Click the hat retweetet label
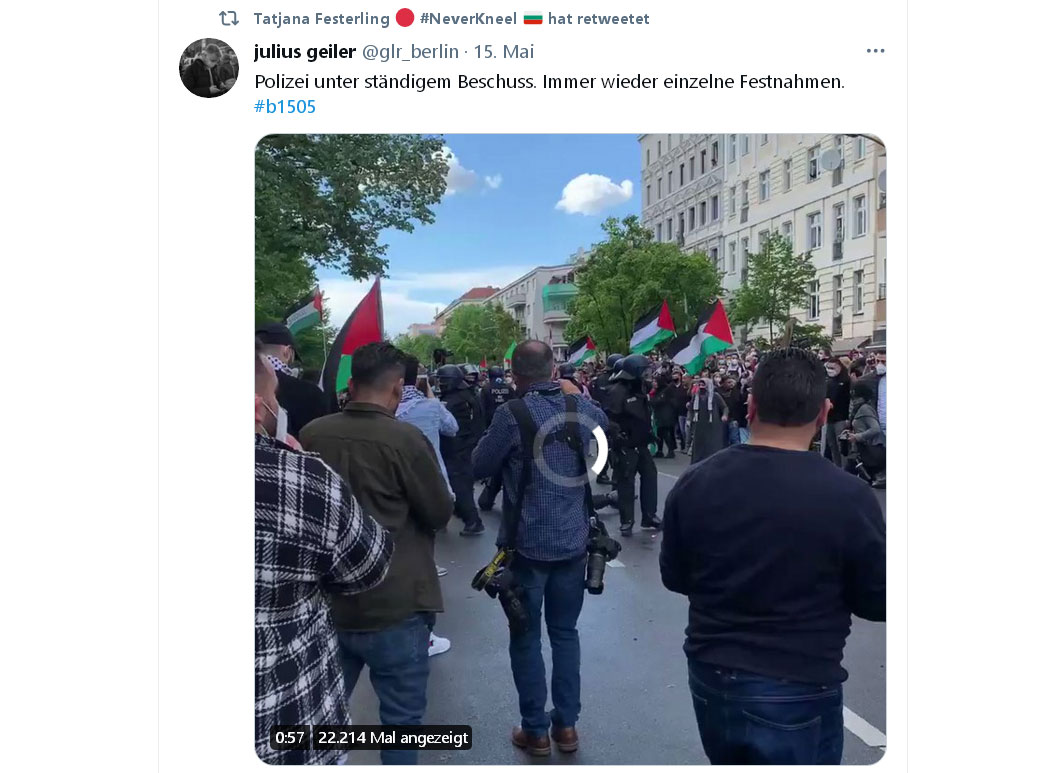The height and width of the screenshot is (773, 1050). pyautogui.click(x=598, y=19)
